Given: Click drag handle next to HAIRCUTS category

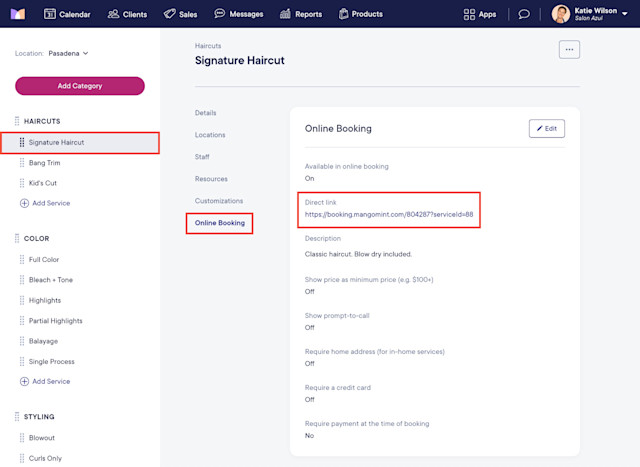Looking at the screenshot, I should click(17, 121).
